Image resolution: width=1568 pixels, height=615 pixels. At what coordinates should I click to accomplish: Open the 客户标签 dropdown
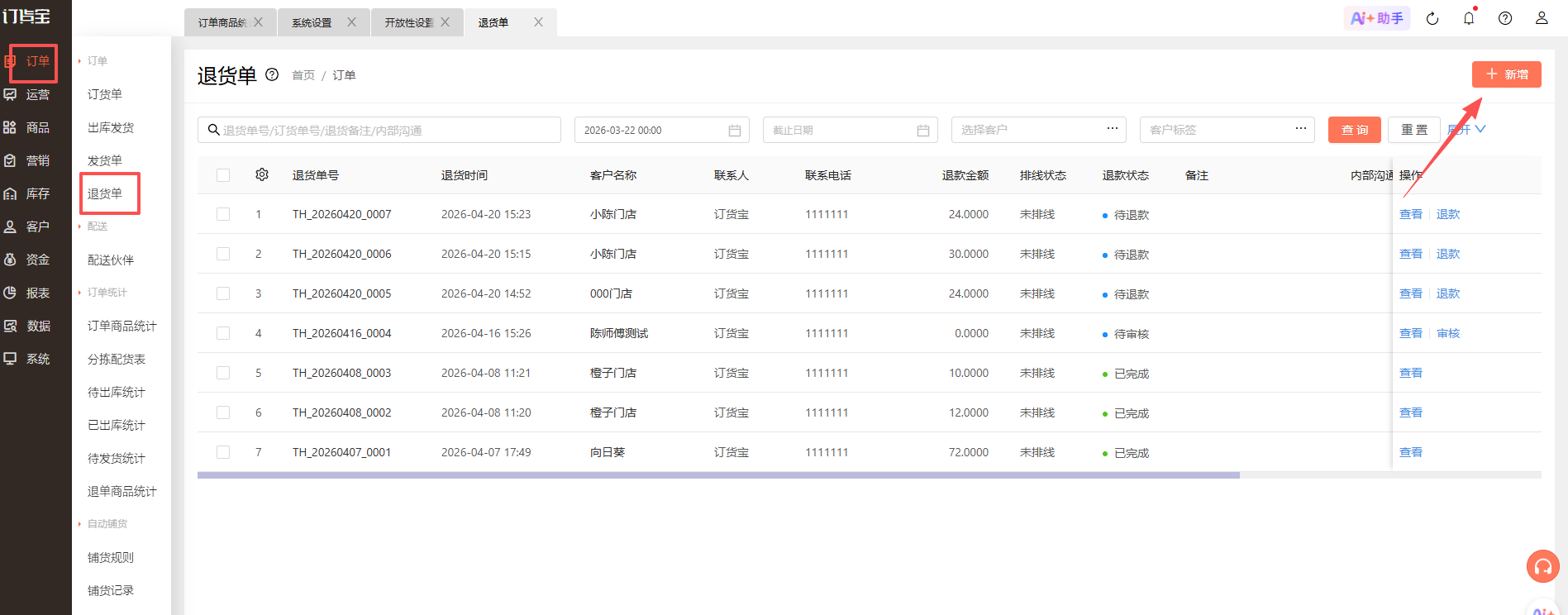pos(1227,130)
